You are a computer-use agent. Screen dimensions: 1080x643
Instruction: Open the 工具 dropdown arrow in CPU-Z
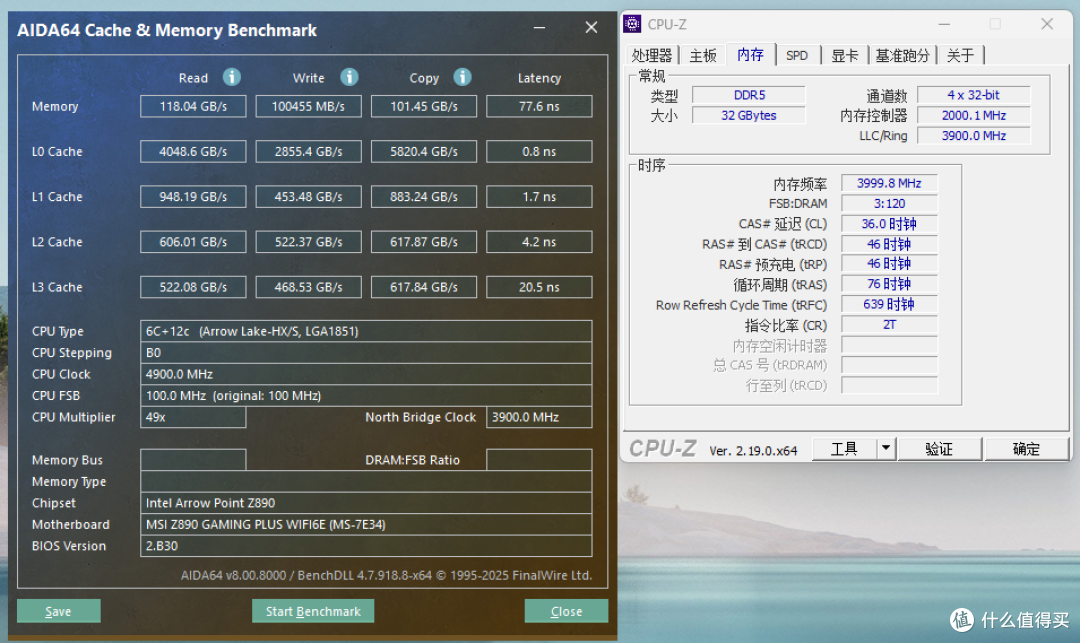click(x=886, y=449)
